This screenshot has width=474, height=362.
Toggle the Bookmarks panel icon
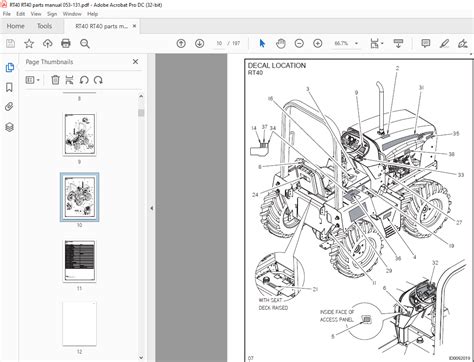(9, 87)
